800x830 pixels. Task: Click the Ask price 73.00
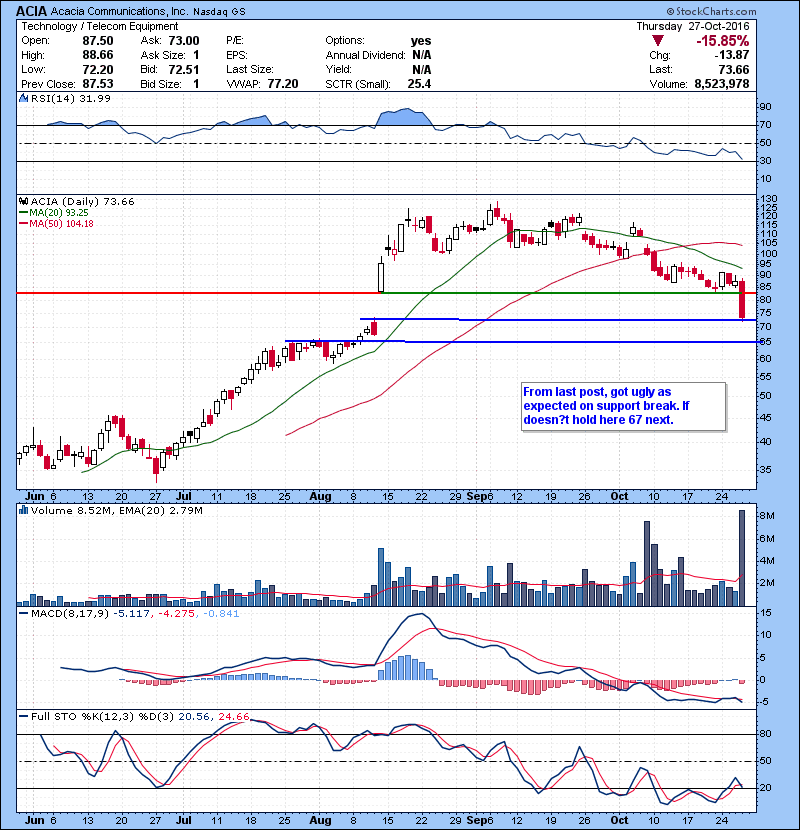184,41
